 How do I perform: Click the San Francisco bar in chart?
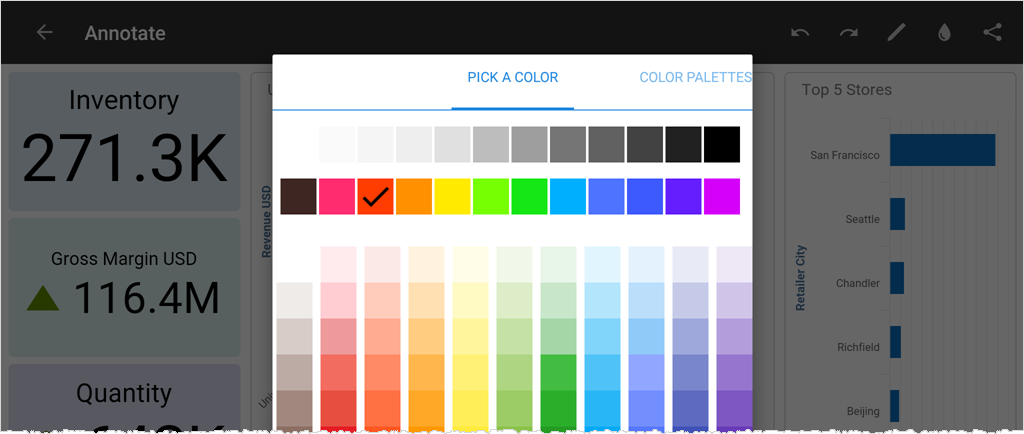tap(941, 150)
